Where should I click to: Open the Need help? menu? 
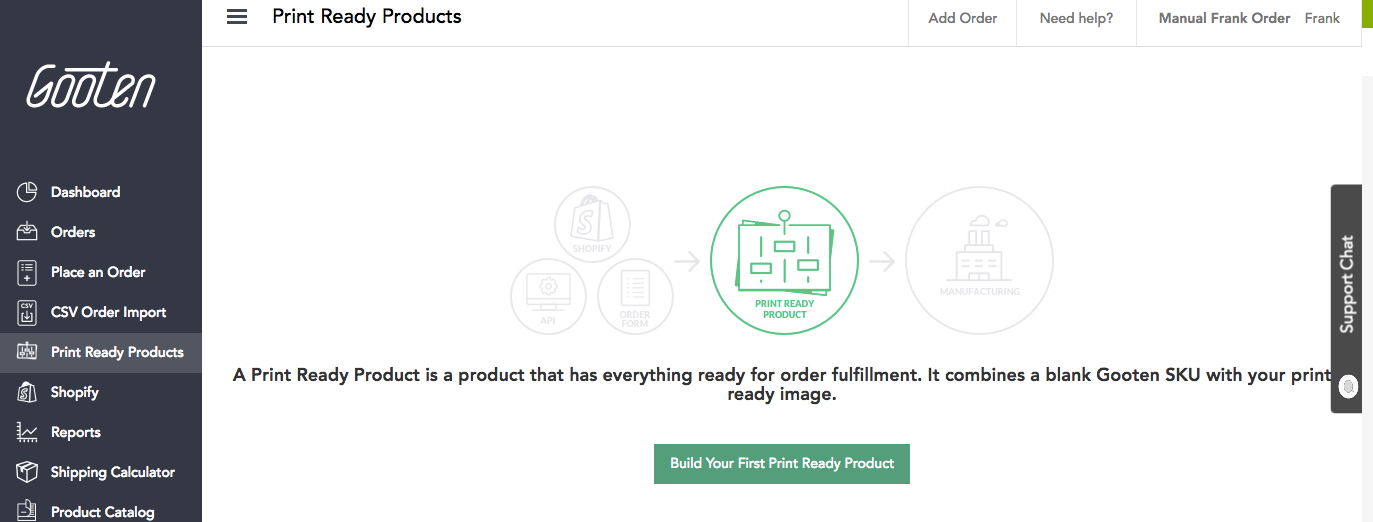point(1076,18)
